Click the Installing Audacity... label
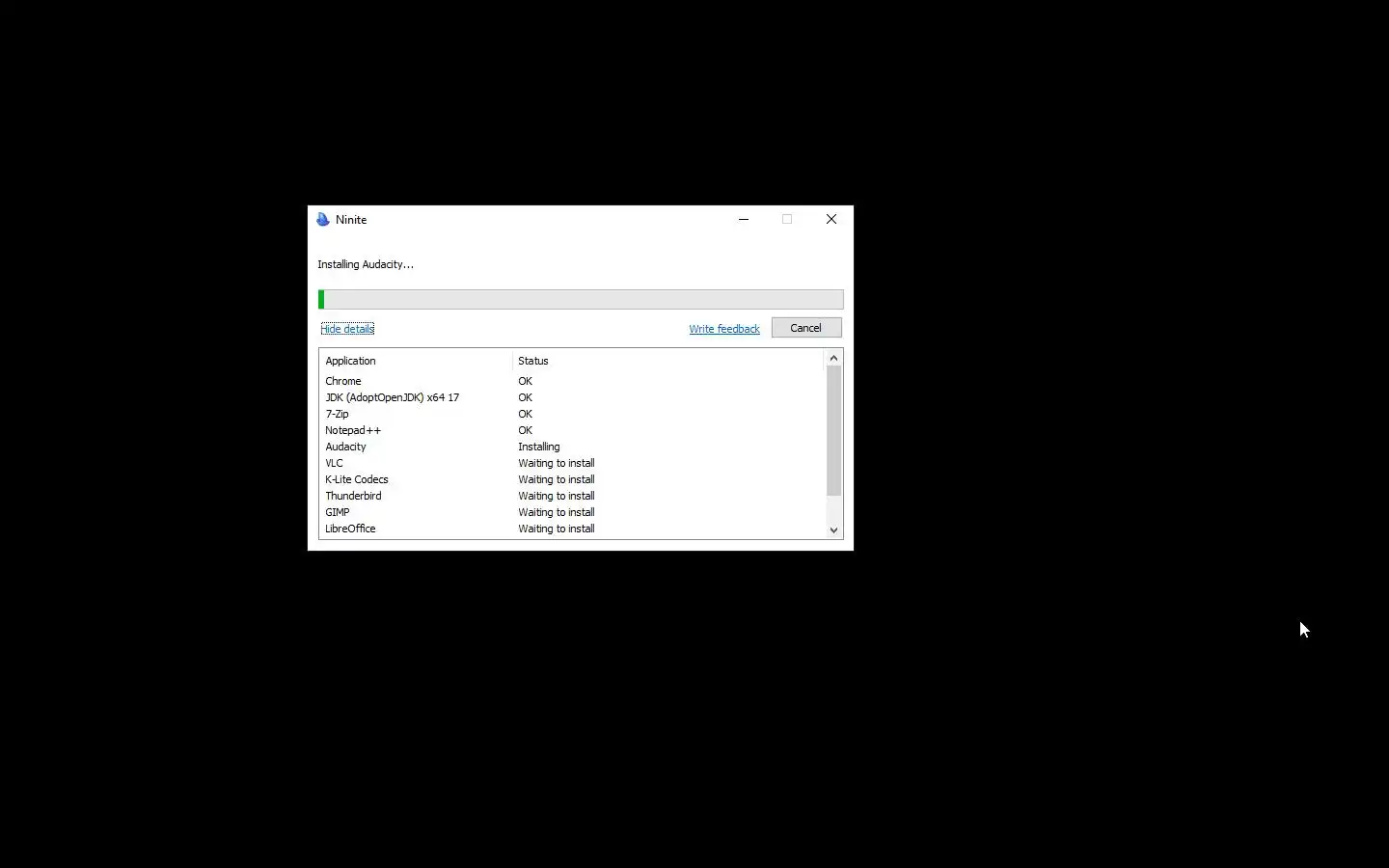 [366, 264]
